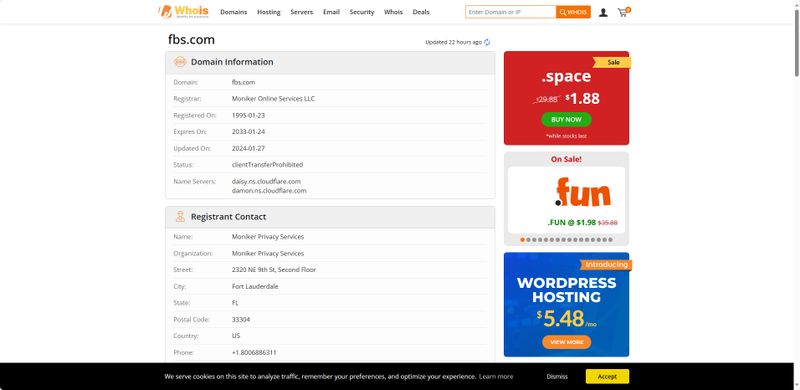Refresh whois record with the reload icon
This screenshot has height=390, width=800.
click(x=487, y=42)
